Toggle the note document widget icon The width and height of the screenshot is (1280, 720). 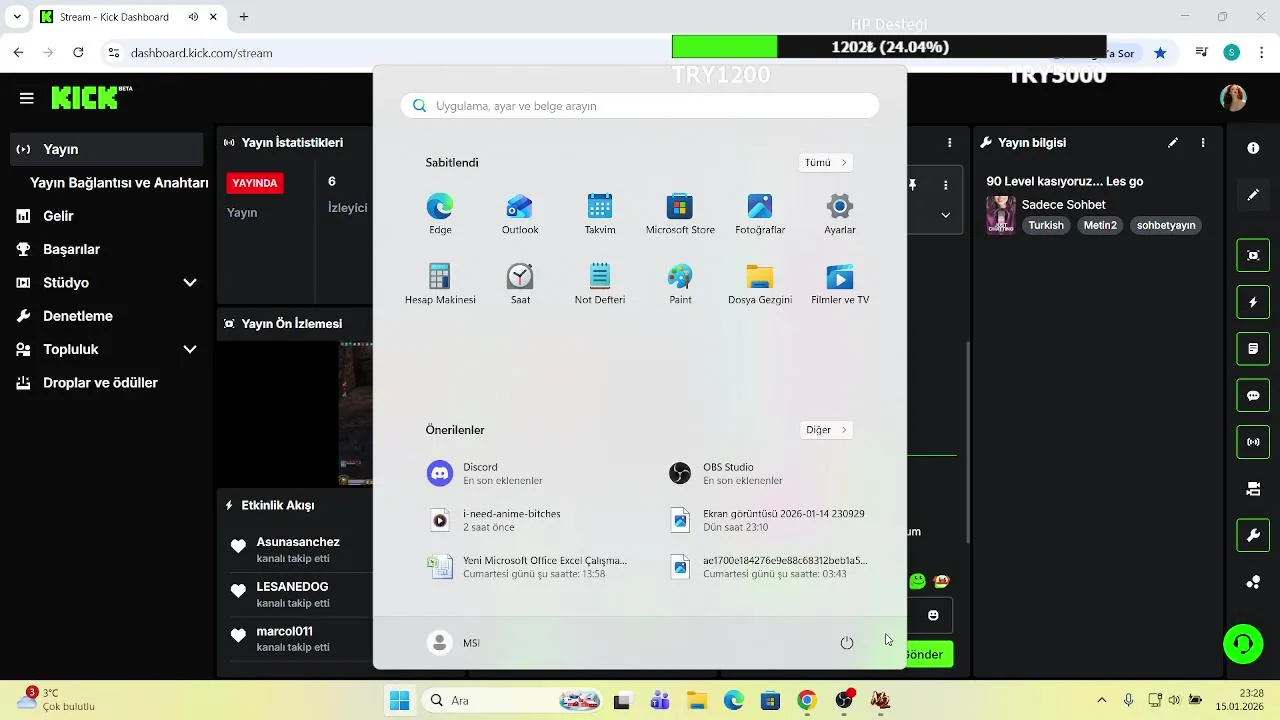click(1253, 349)
